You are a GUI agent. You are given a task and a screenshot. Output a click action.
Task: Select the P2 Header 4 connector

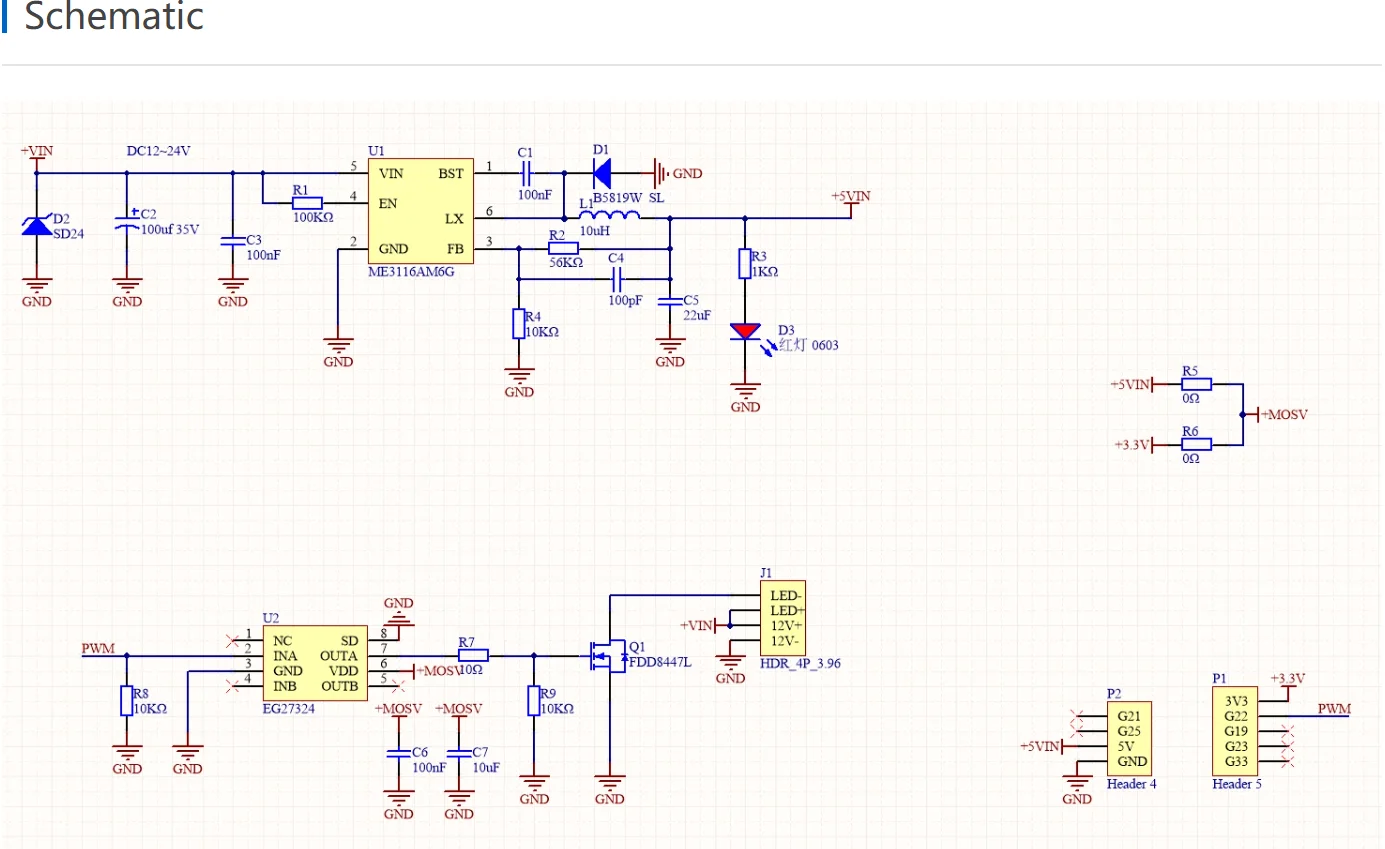[x=1130, y=739]
